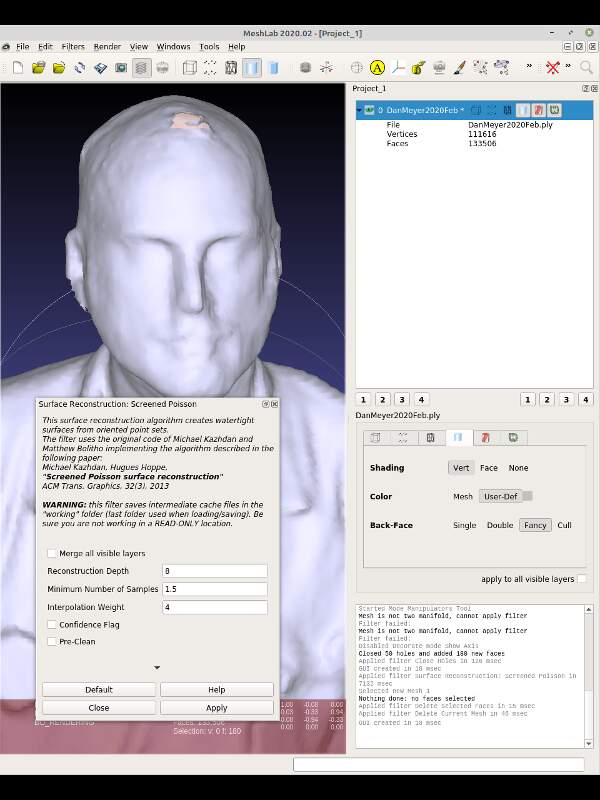Screen dimensions: 600x800
Task: Click the Reconstruction Depth field
Action: click(215, 571)
